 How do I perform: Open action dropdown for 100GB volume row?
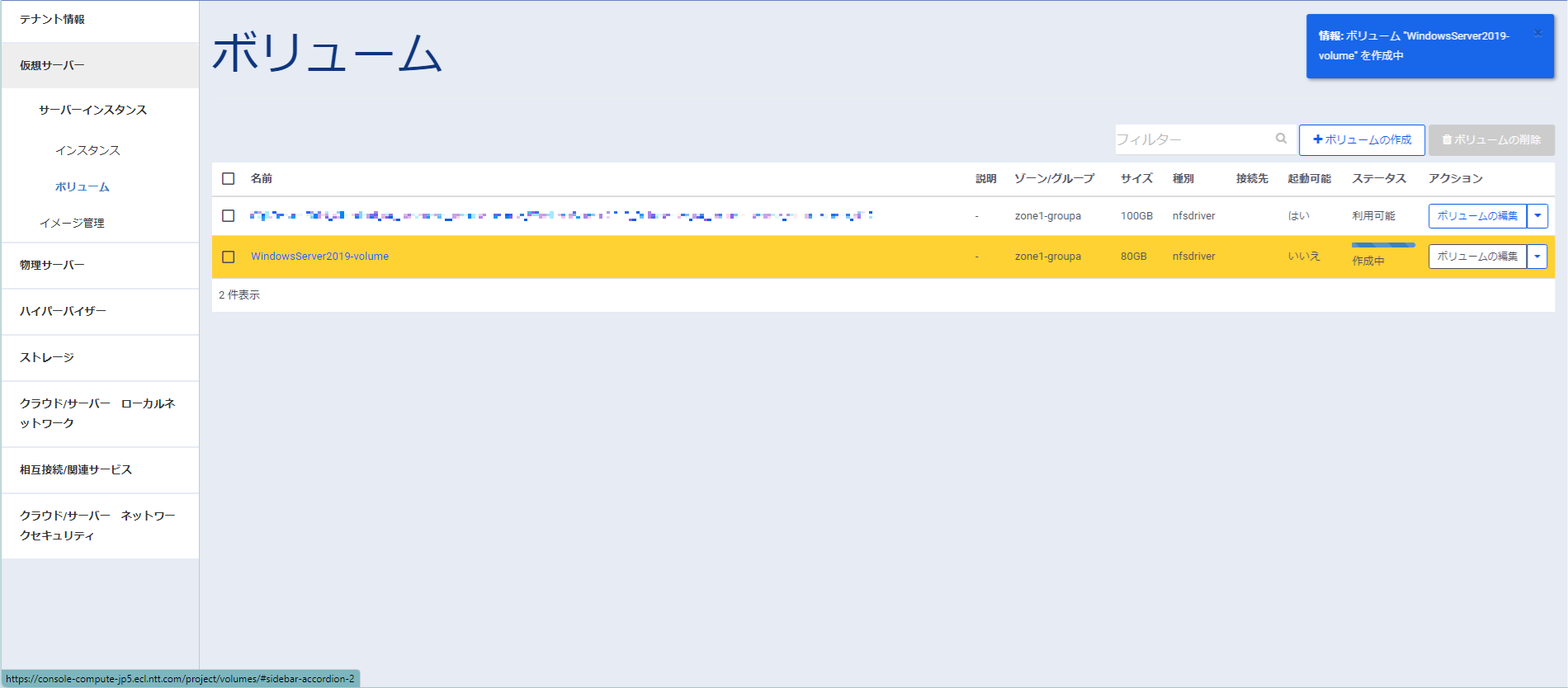point(1537,215)
